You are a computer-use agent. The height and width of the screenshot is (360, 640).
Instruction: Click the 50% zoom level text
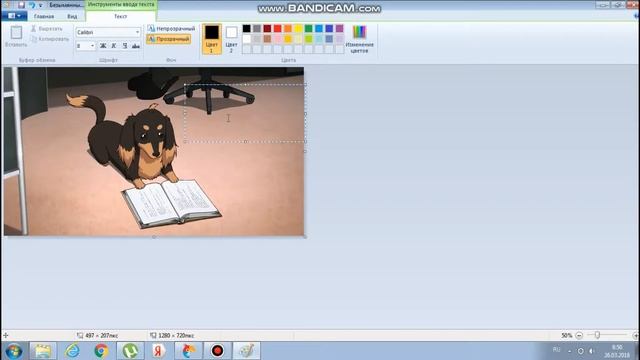coord(567,335)
